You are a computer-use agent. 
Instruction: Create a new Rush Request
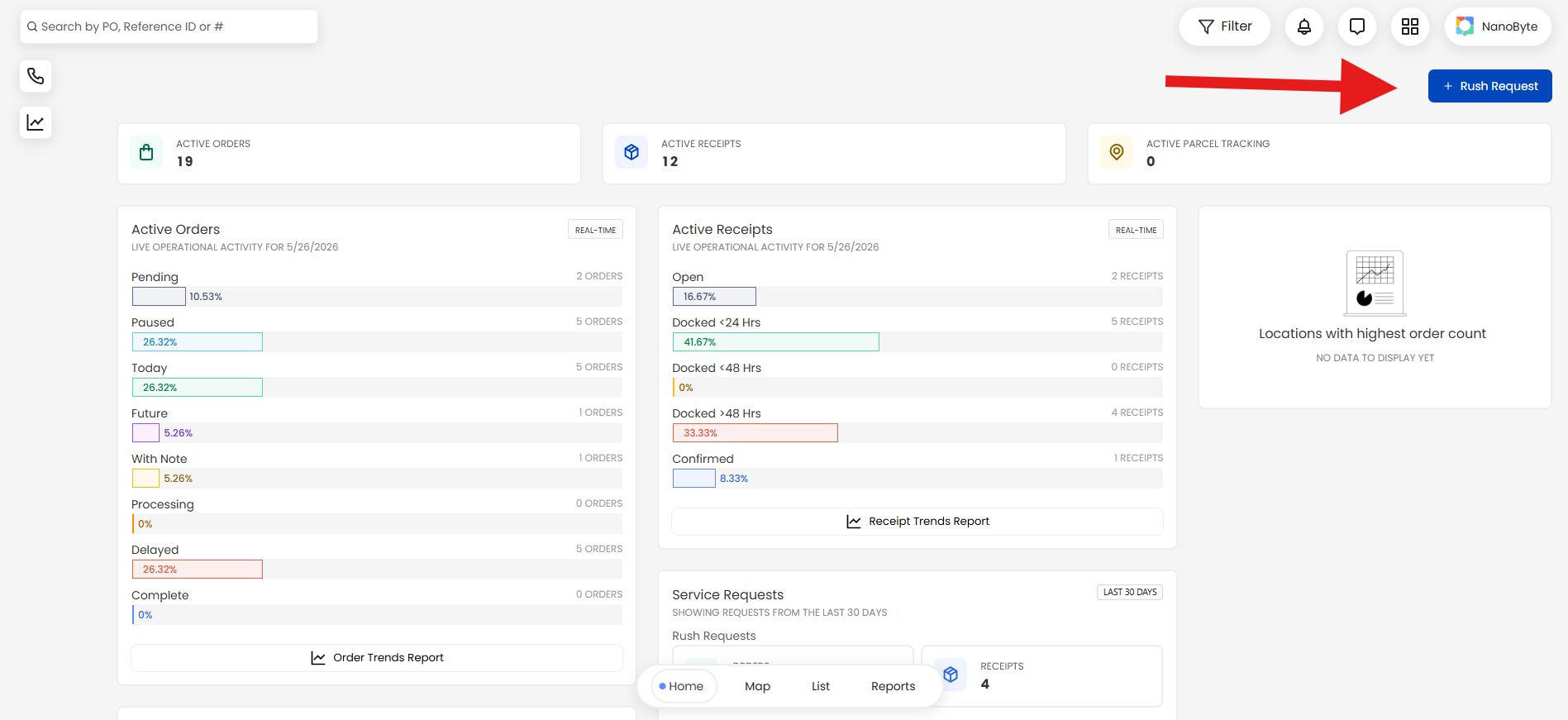coord(1490,86)
